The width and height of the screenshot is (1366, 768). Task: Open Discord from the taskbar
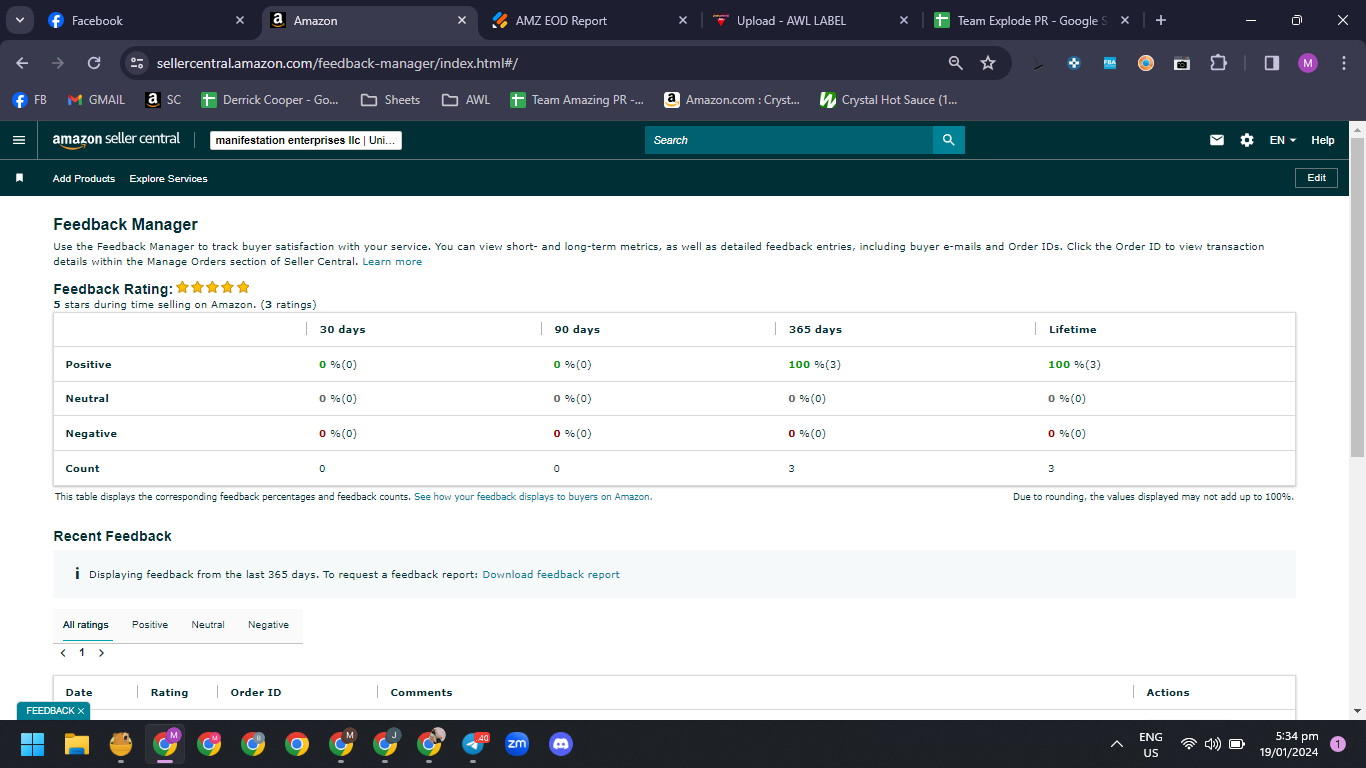pos(561,744)
